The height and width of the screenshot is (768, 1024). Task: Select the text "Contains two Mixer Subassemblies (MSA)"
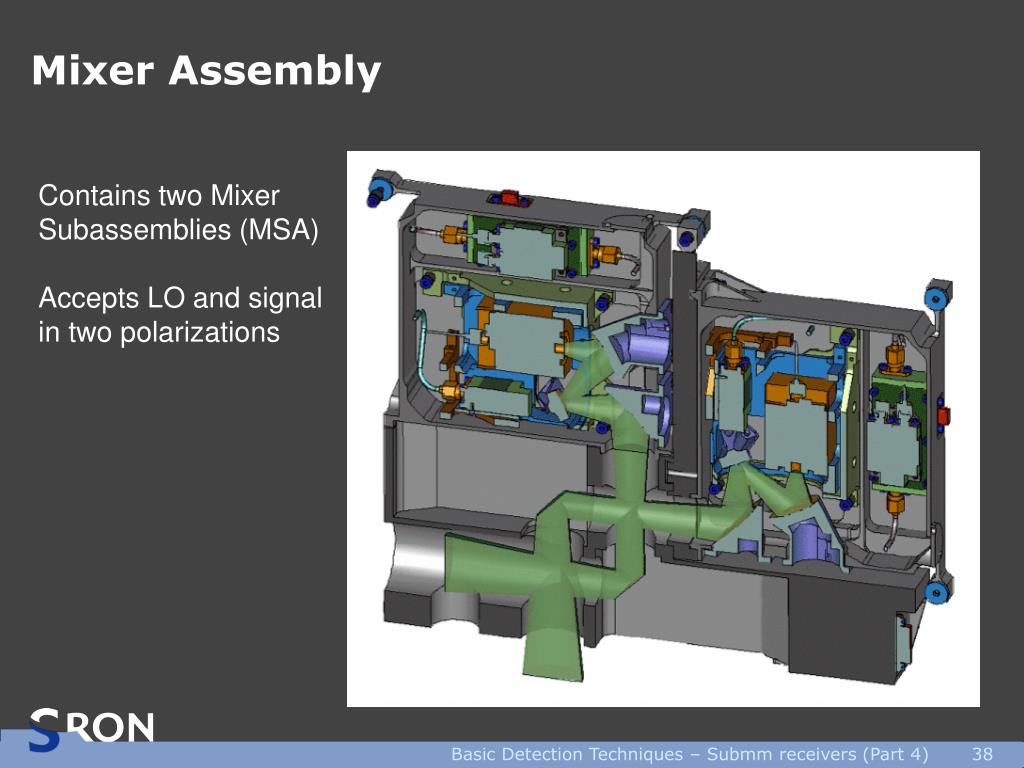click(178, 213)
